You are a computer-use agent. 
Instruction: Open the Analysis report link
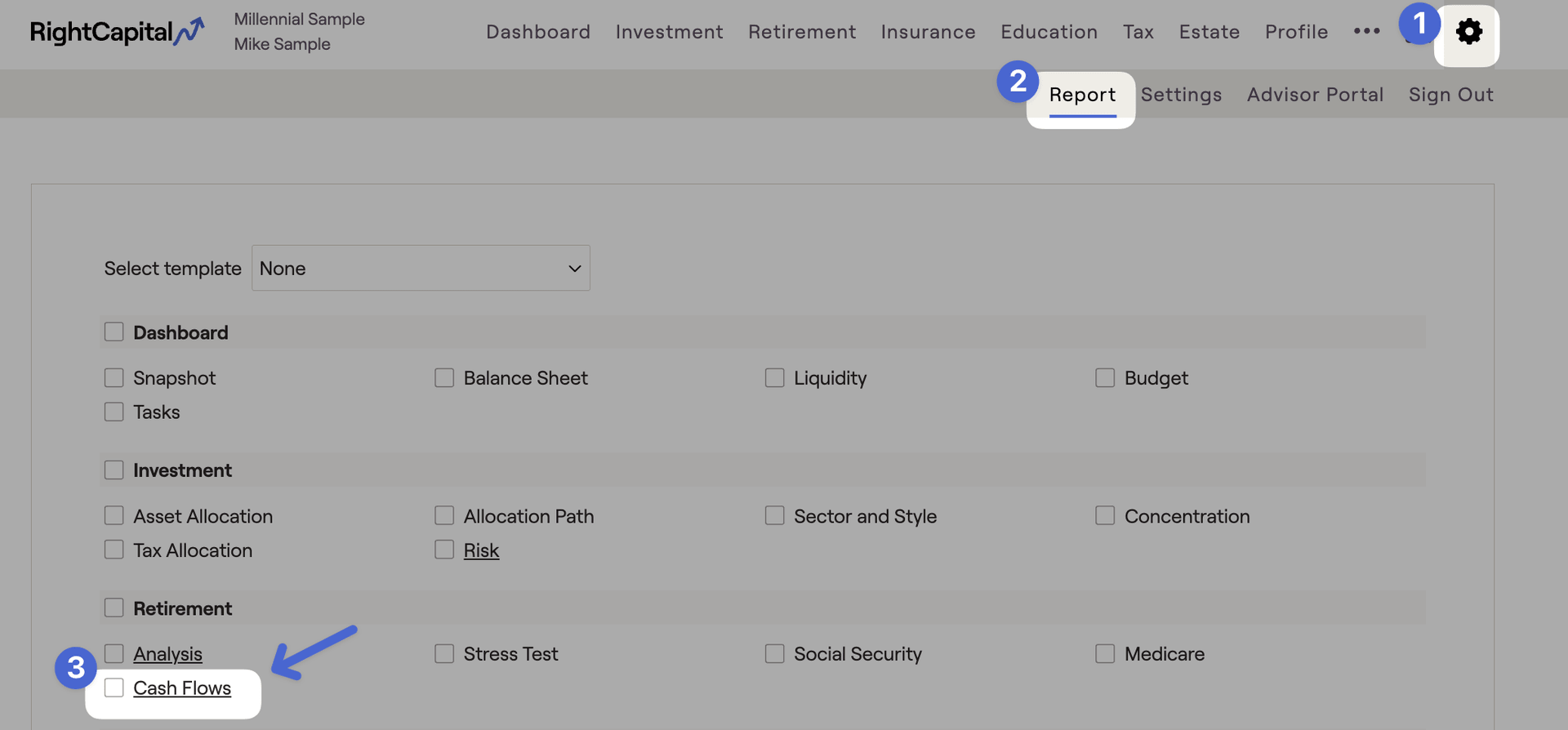[167, 654]
